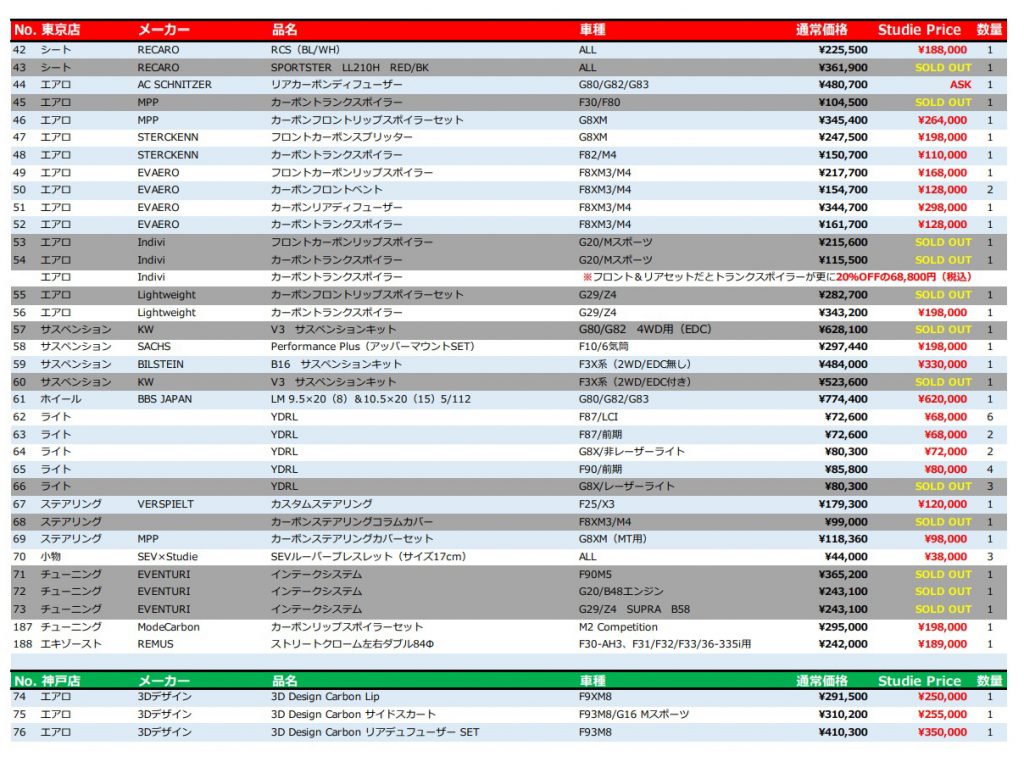
Task: Select the regular price "¥247,500"
Action: pos(843,137)
